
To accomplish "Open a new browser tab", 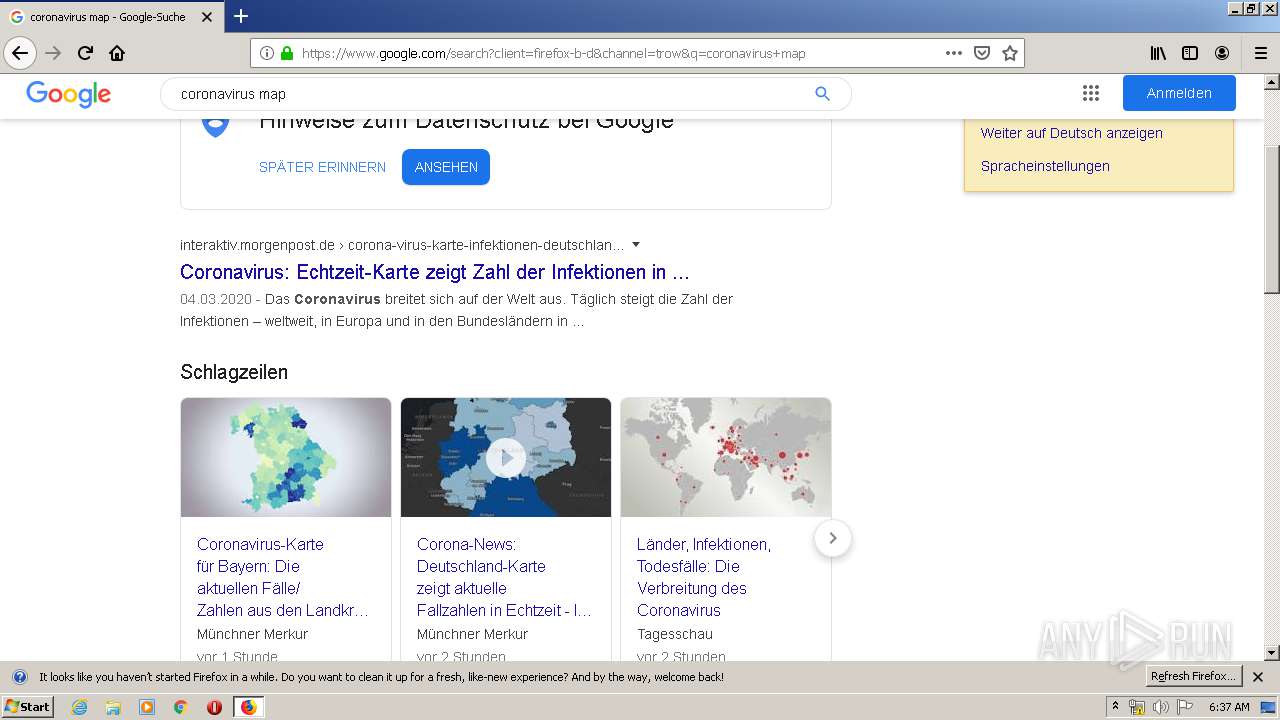I will tap(241, 16).
